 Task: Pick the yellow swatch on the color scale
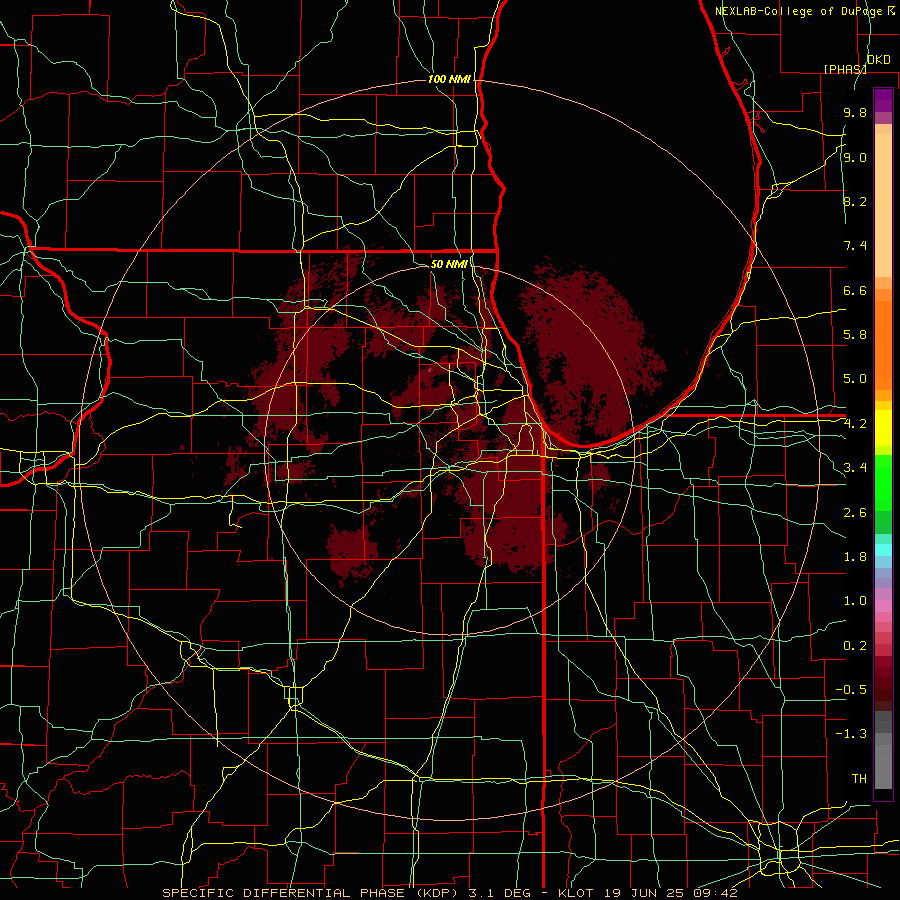(x=883, y=428)
